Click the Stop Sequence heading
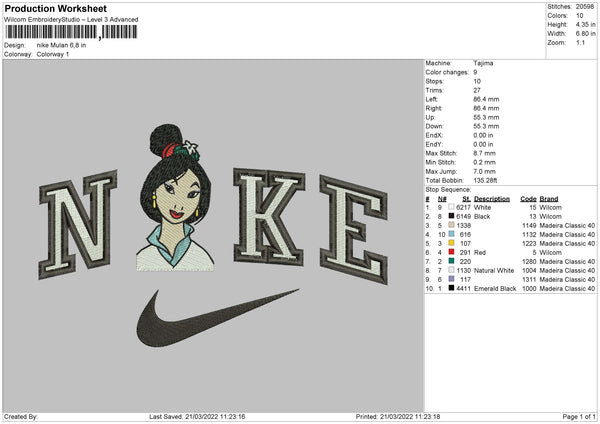 447,188
